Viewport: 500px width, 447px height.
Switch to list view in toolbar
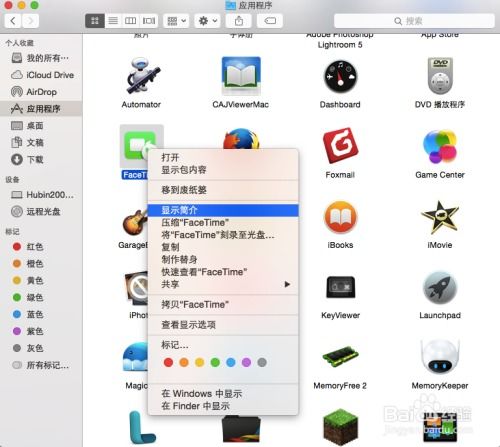click(113, 21)
